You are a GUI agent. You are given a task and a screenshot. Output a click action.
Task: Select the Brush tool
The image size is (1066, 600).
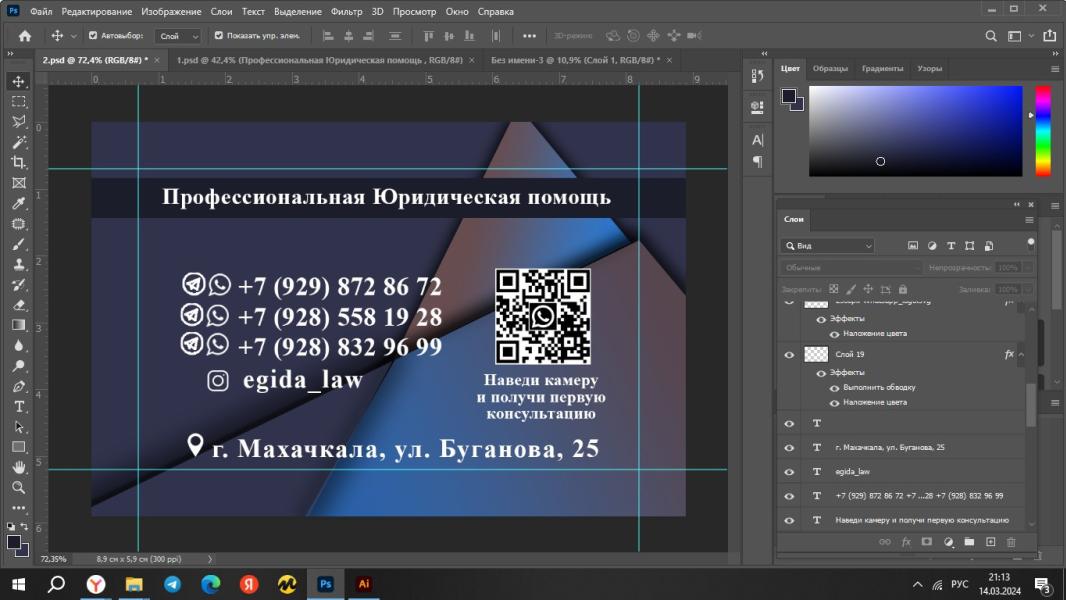tap(18, 244)
